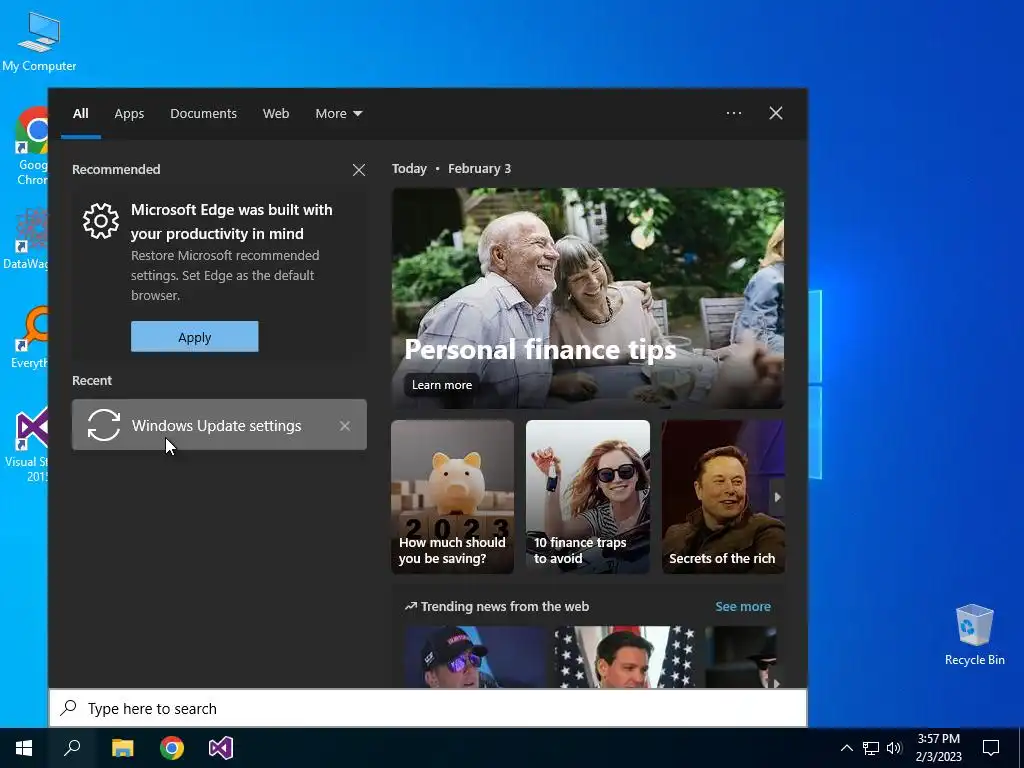Open the Personal finance tips image

click(588, 298)
